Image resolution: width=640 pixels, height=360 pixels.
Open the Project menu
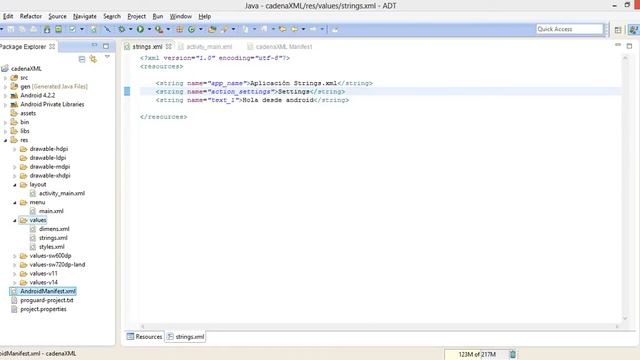click(x=136, y=16)
